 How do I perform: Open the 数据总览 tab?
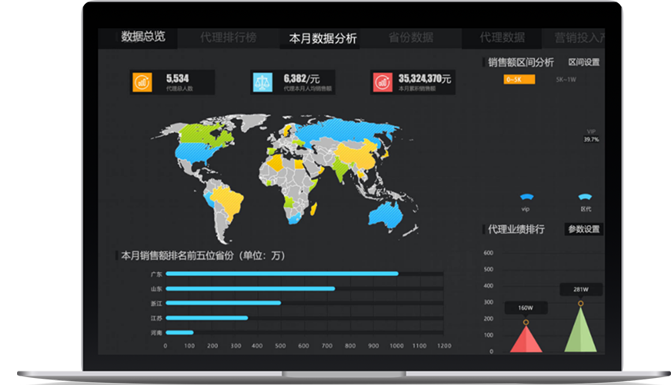(x=143, y=37)
